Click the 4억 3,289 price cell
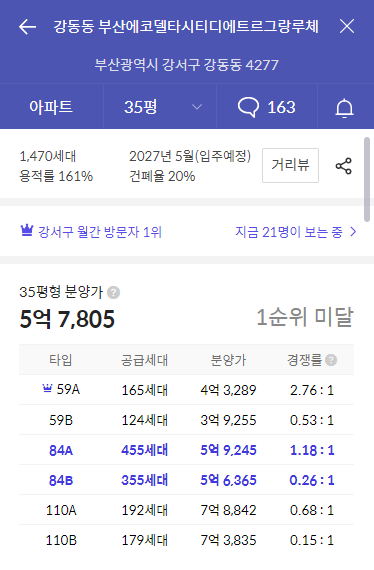Screen dimensions: 374x570 click(228, 390)
